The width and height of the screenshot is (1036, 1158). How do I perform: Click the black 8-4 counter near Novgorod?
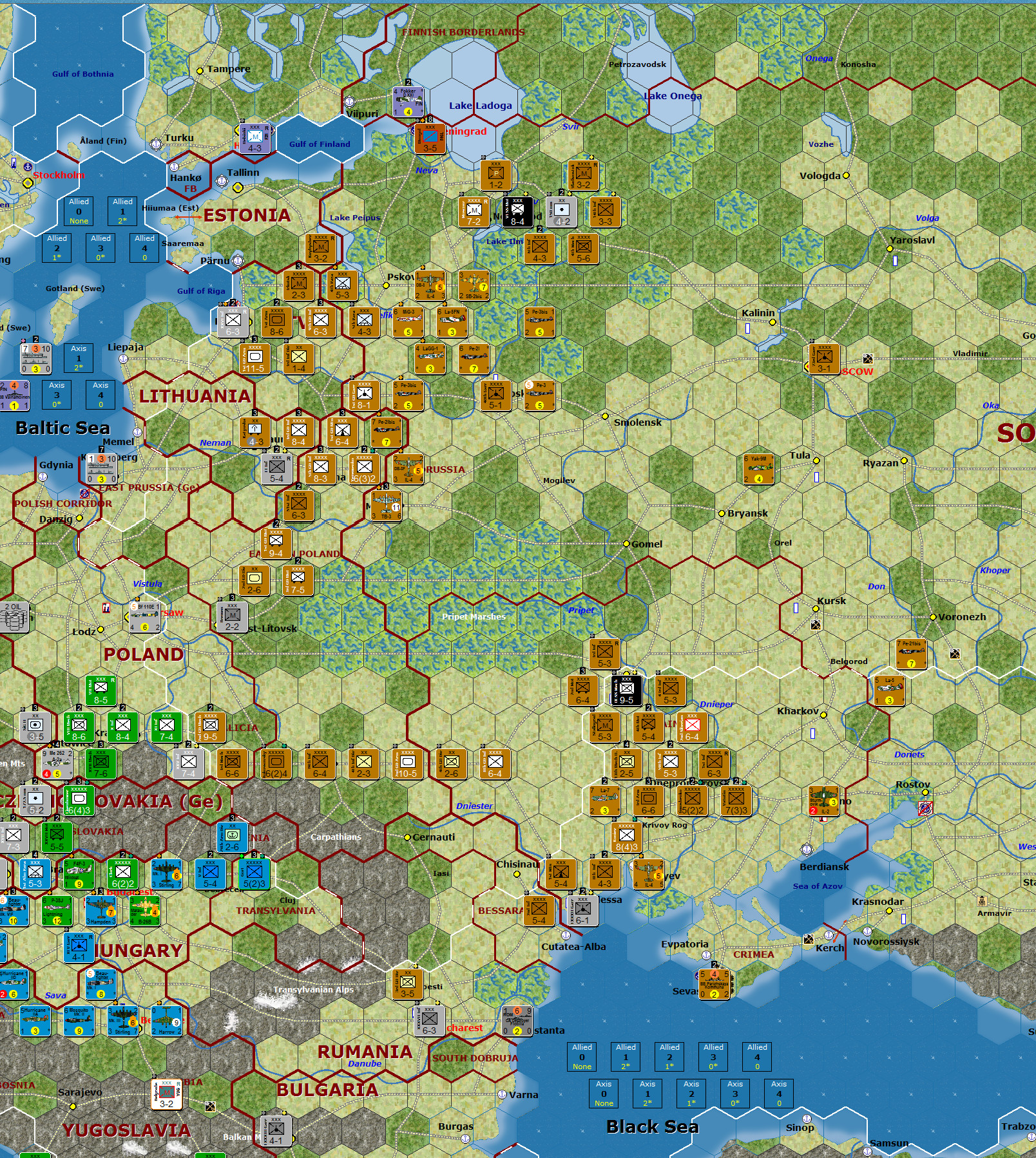[x=517, y=212]
